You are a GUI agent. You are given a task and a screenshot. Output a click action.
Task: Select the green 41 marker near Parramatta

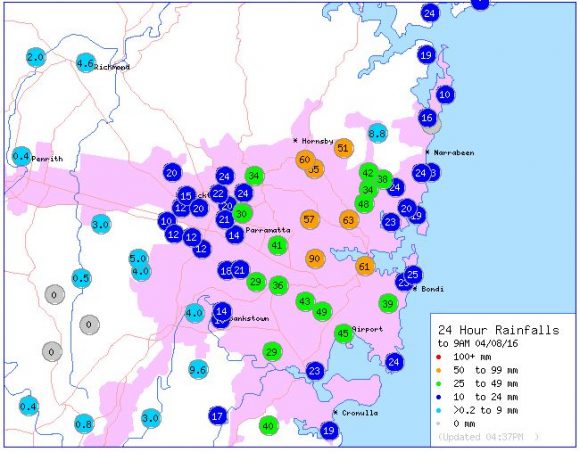277,245
